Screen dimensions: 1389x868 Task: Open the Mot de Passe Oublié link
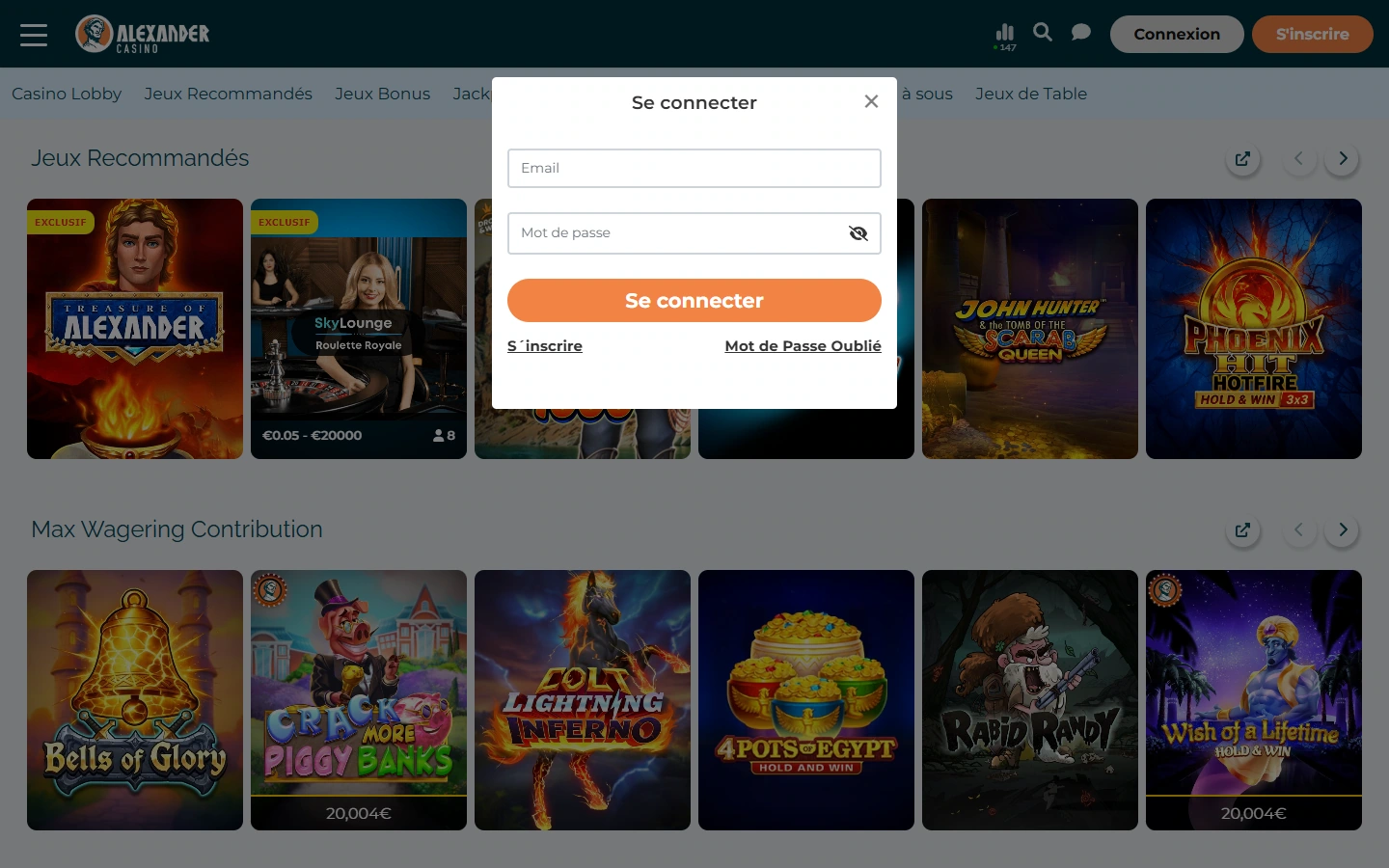point(803,346)
